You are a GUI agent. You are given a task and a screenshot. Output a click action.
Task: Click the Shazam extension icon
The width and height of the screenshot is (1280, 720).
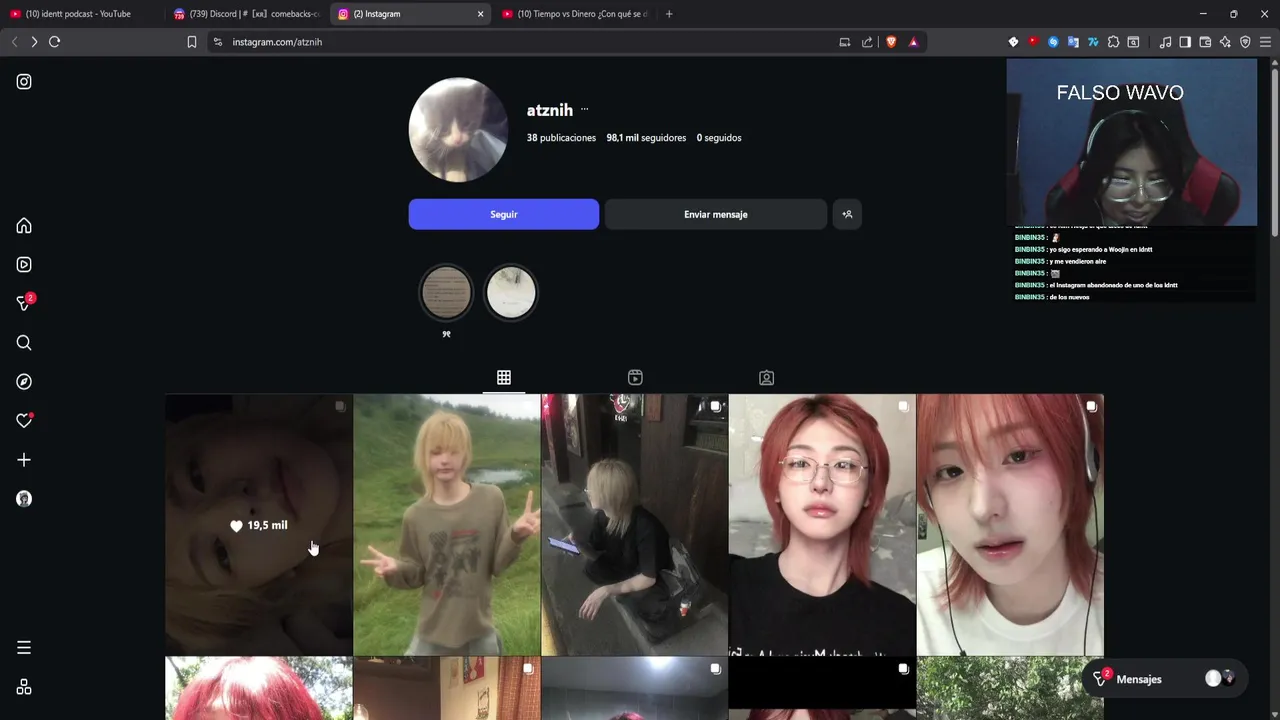(1053, 42)
